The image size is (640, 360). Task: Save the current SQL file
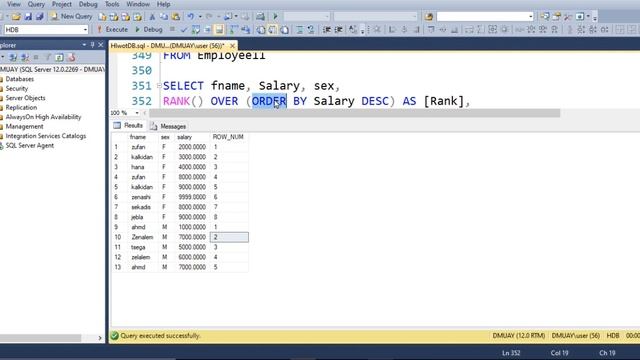[28, 17]
